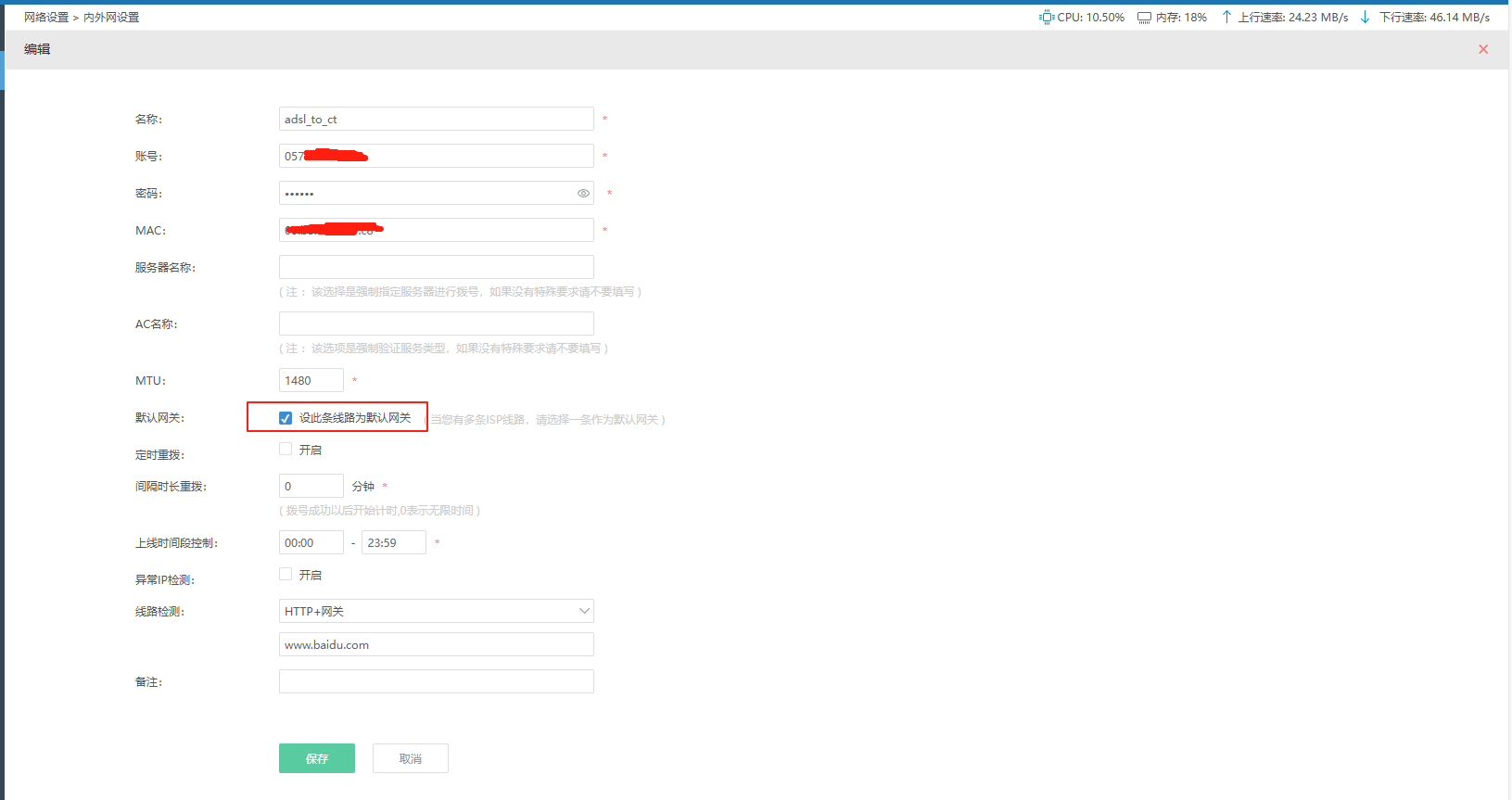The width and height of the screenshot is (1512, 800).
Task: Enable the scheduled redial checkbox
Action: [x=286, y=450]
